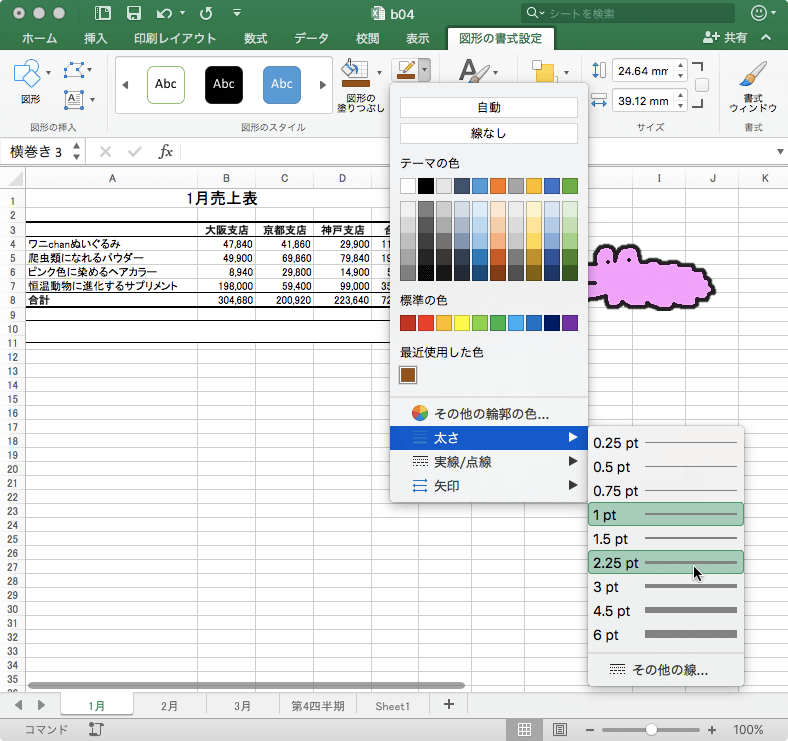Click the fx insert function icon
The width and height of the screenshot is (788, 741).
165,151
